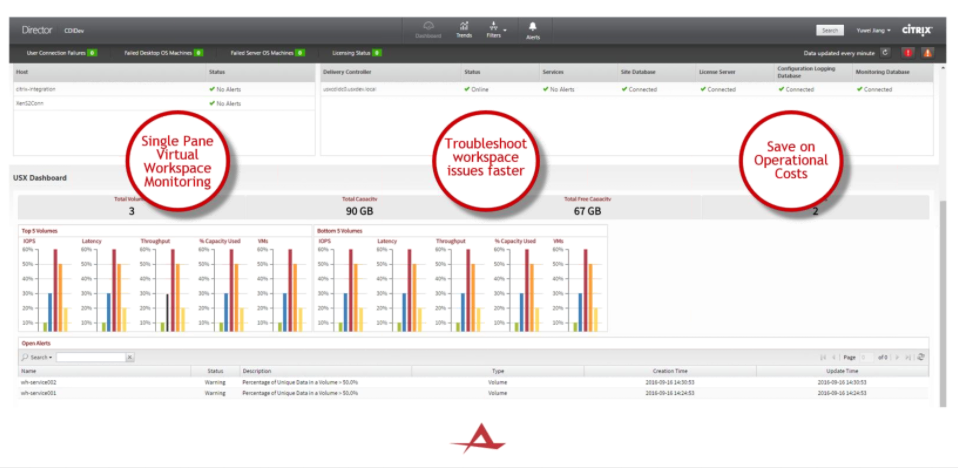Open the Filters dropdown menu
Screen dimensions: 958x468
tap(496, 29)
